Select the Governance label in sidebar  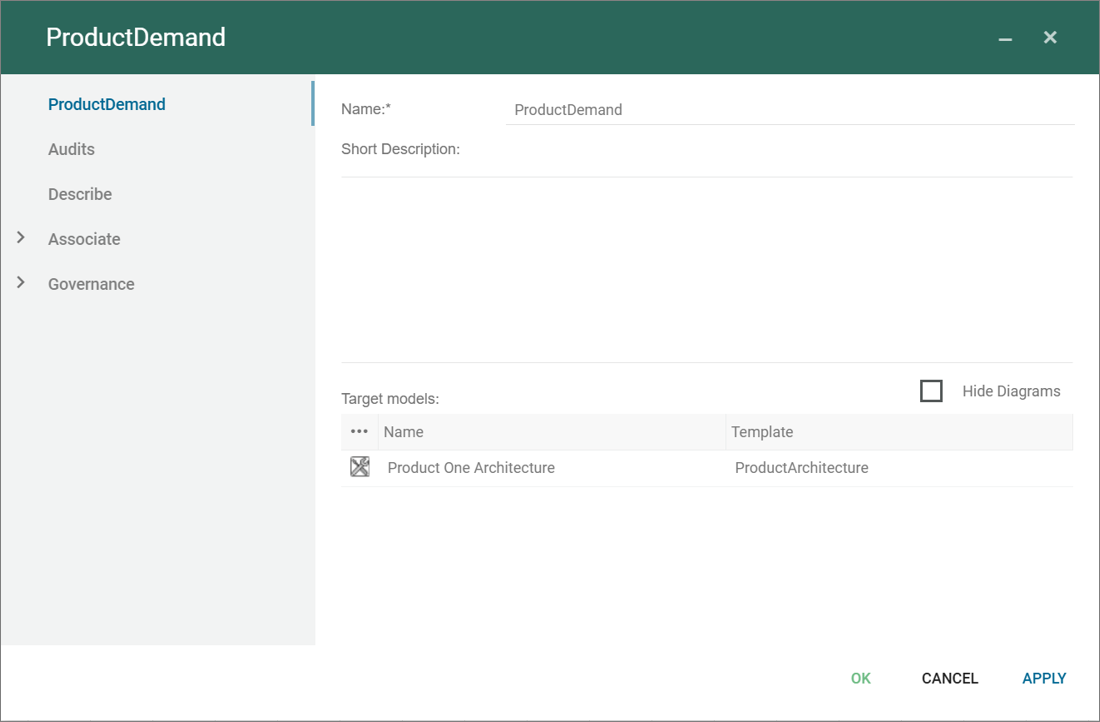[x=91, y=284]
